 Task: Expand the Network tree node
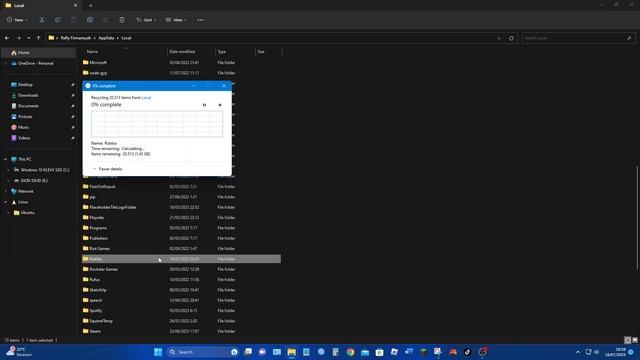point(6,191)
